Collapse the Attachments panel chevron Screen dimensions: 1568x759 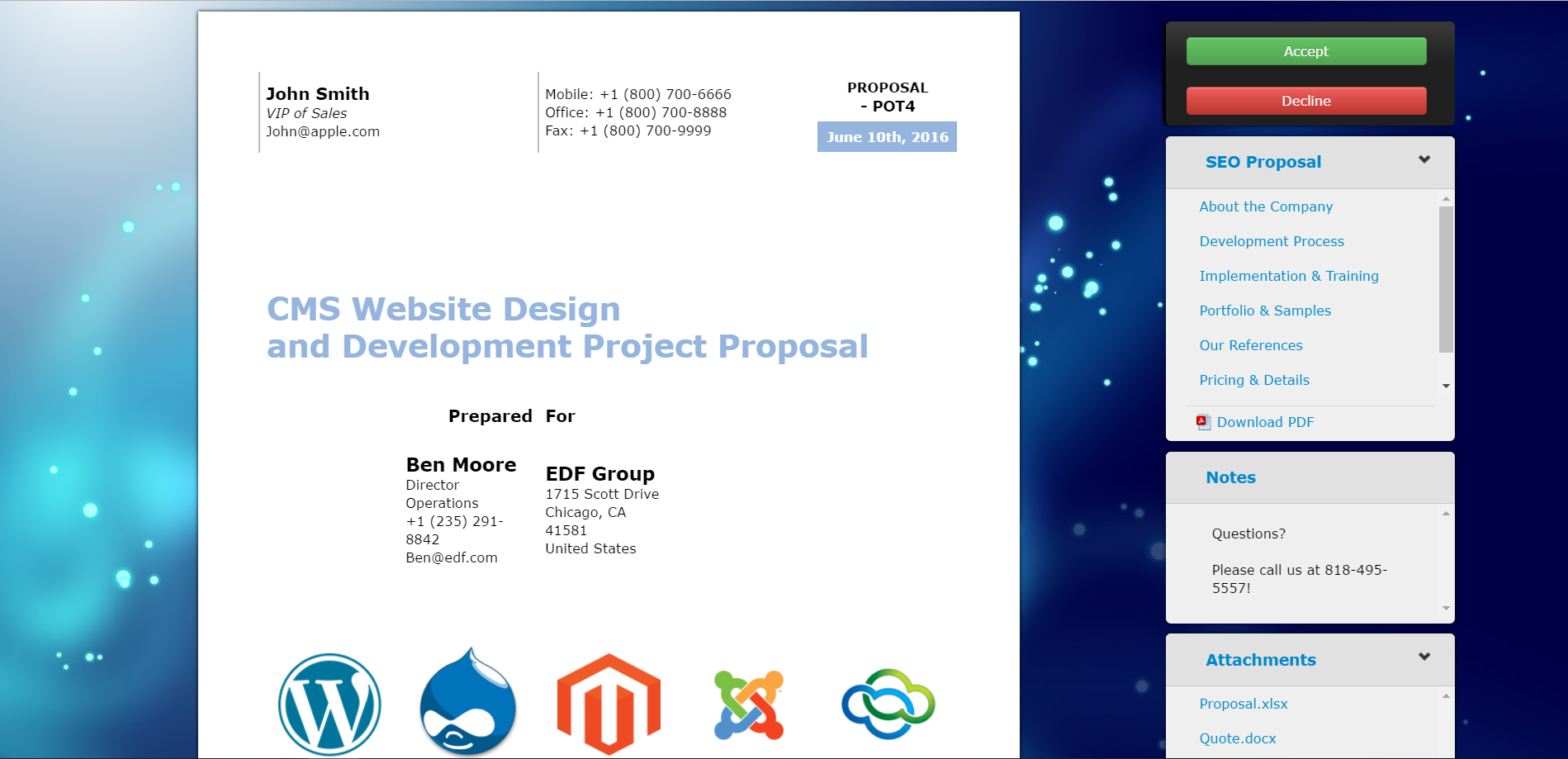1424,657
